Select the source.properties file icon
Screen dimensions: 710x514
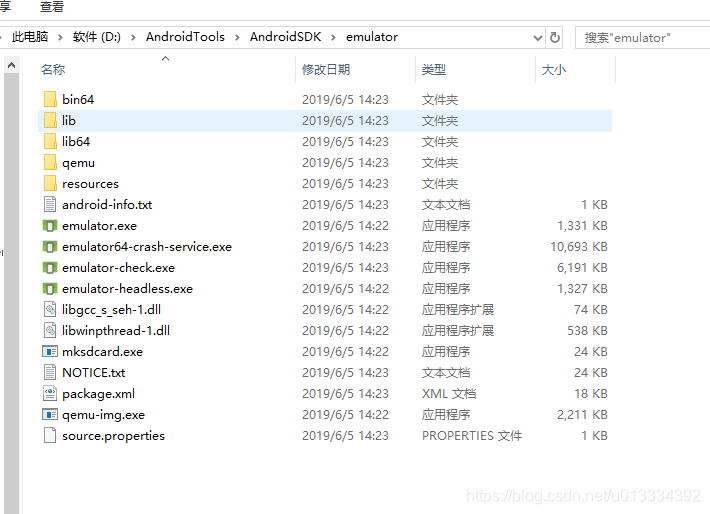50,436
